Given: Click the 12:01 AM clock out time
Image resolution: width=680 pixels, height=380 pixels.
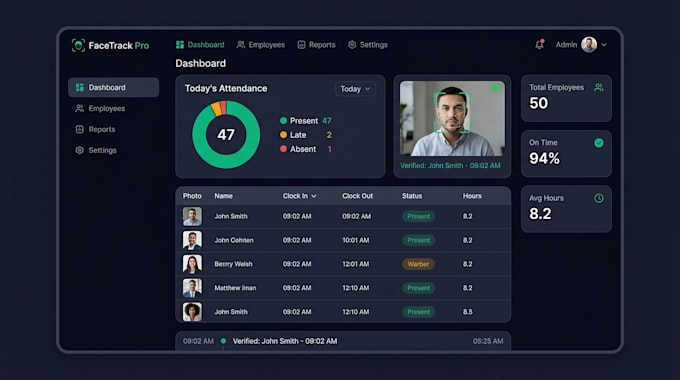Looking at the screenshot, I should (x=356, y=264).
